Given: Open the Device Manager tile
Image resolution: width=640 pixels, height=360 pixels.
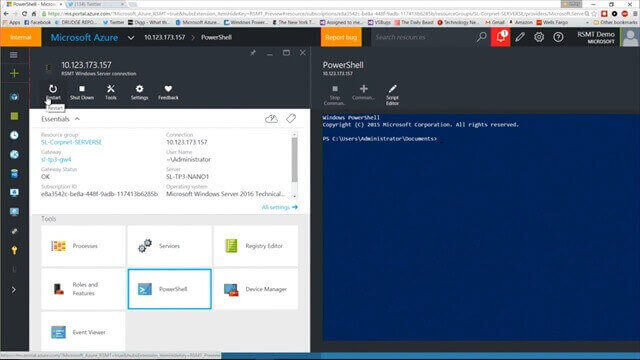Looking at the screenshot, I should pos(256,289).
